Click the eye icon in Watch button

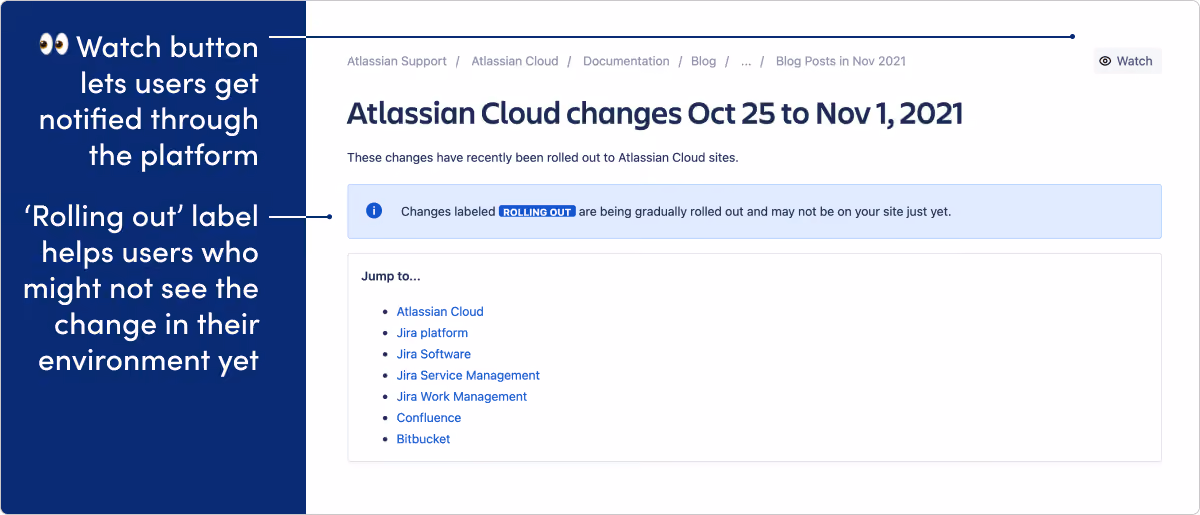(x=1105, y=61)
